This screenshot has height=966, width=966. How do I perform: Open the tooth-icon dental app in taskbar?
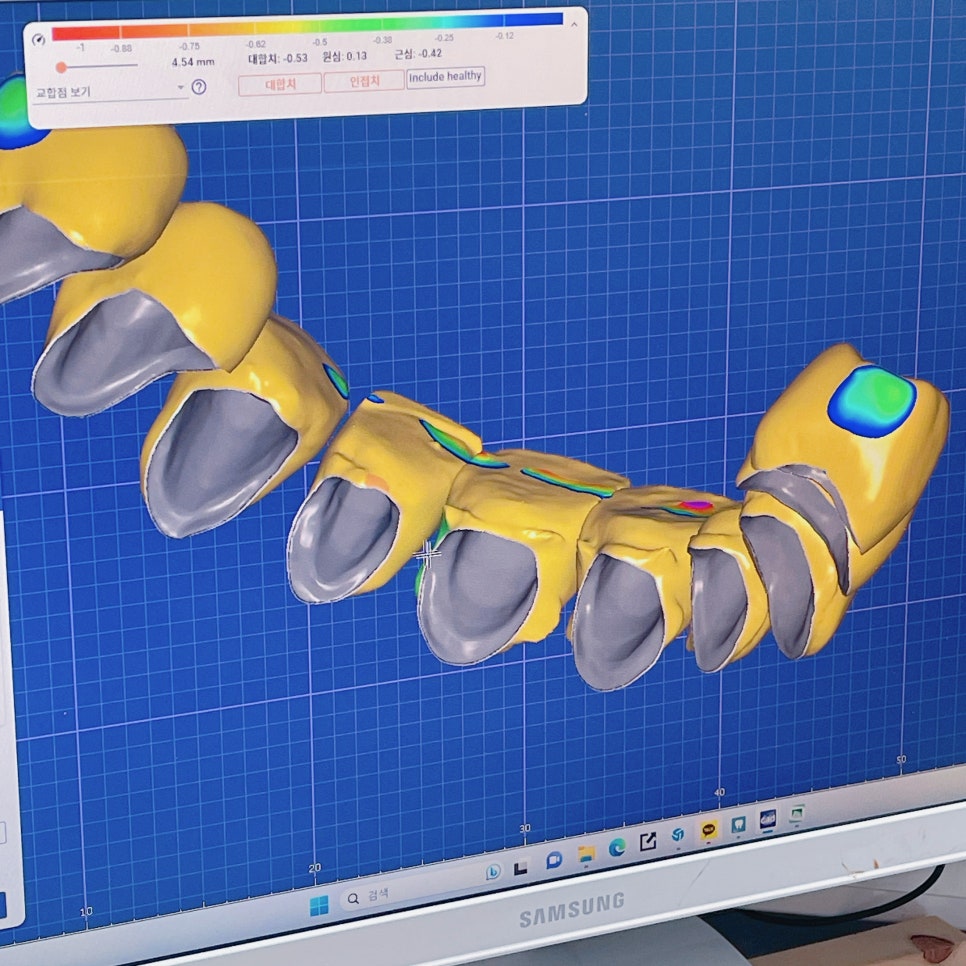pyautogui.click(x=739, y=824)
